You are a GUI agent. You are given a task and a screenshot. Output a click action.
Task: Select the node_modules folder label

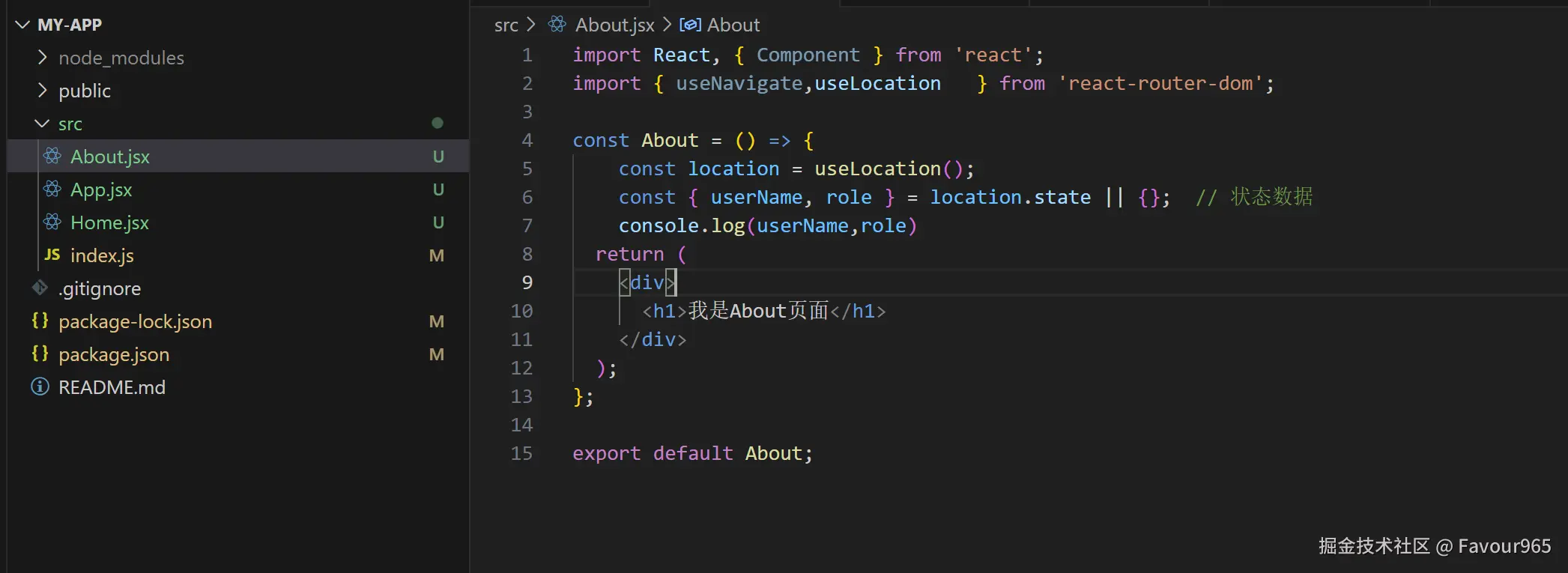coord(121,58)
